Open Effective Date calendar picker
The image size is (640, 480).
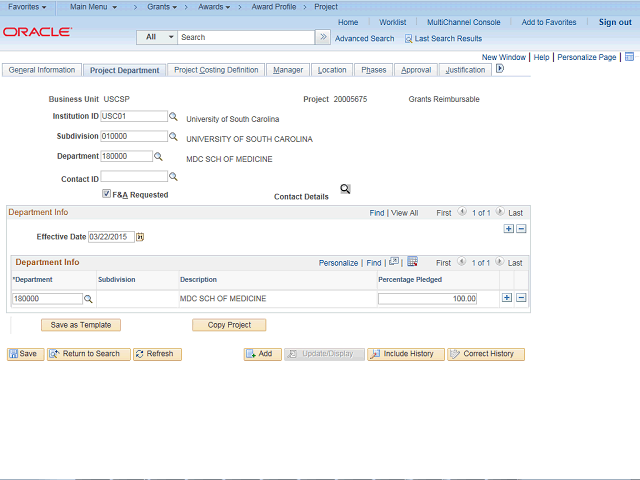pyautogui.click(x=140, y=237)
